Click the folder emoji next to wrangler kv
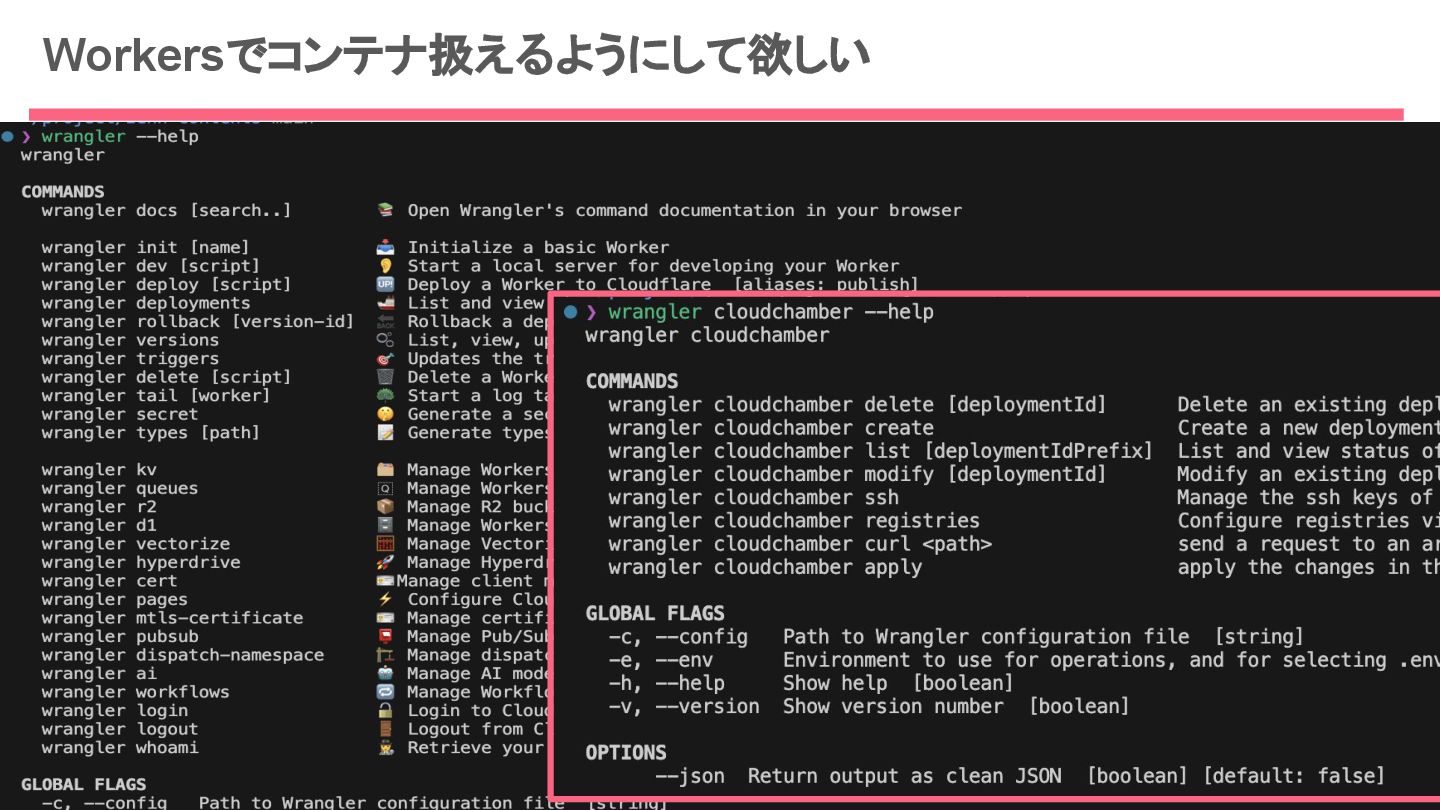 click(x=385, y=470)
